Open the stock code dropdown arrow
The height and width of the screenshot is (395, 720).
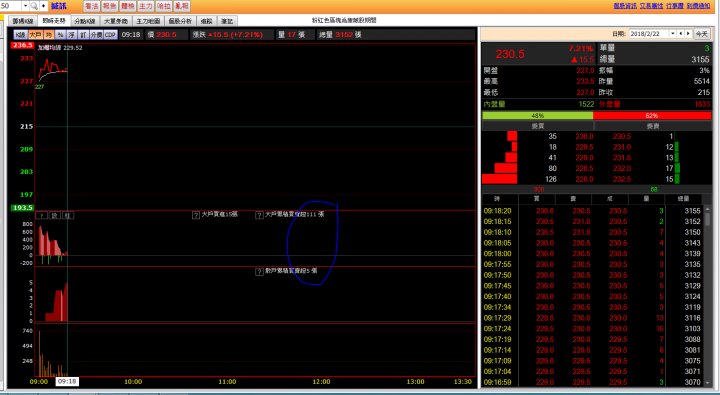point(25,6)
